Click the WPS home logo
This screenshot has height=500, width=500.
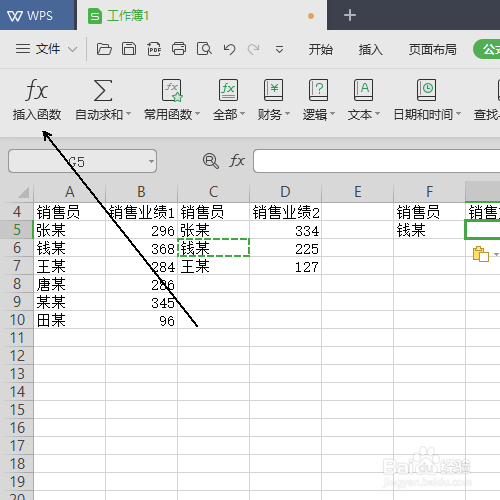click(x=30, y=16)
